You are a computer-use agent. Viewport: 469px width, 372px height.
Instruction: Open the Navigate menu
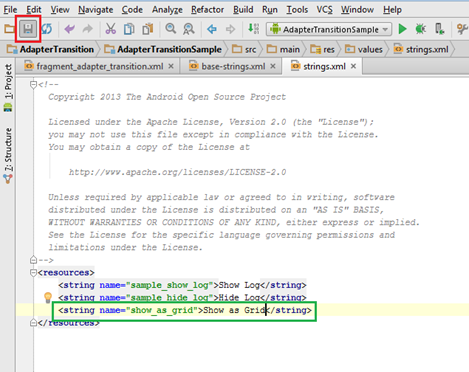(x=96, y=10)
